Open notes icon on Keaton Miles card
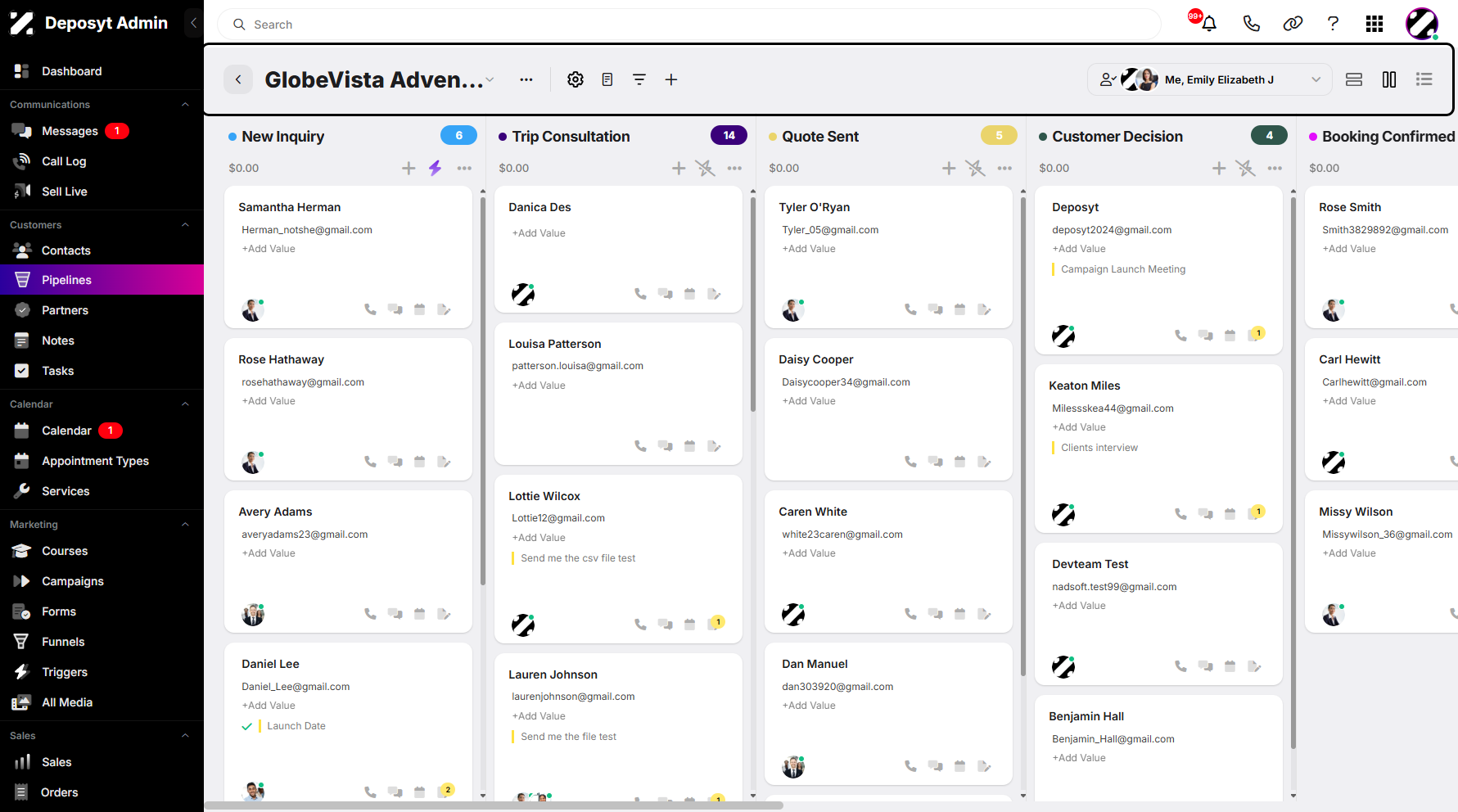The height and width of the screenshot is (812, 1458). click(1255, 513)
